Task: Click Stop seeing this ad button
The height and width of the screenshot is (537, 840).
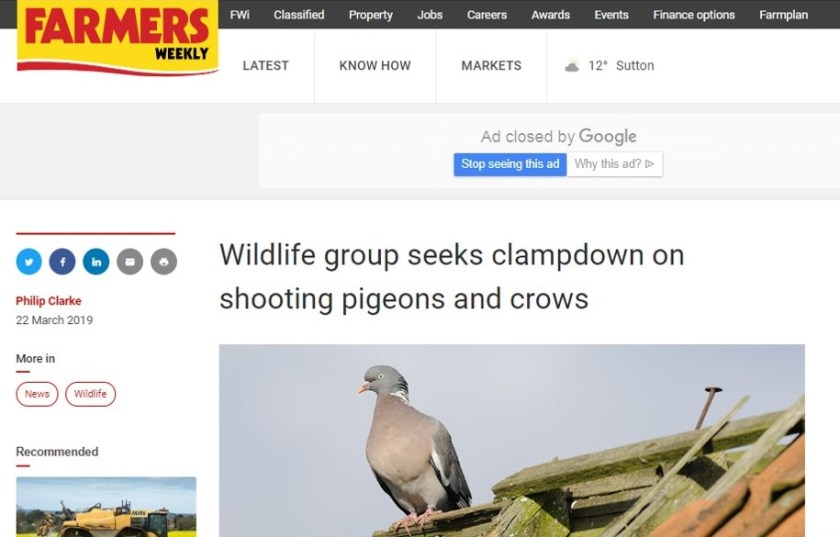Action: (510, 164)
